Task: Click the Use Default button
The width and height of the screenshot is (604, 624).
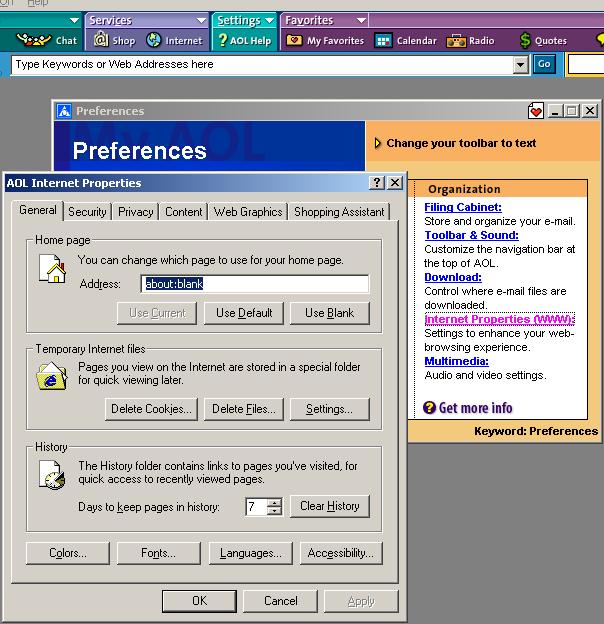Action: click(244, 313)
